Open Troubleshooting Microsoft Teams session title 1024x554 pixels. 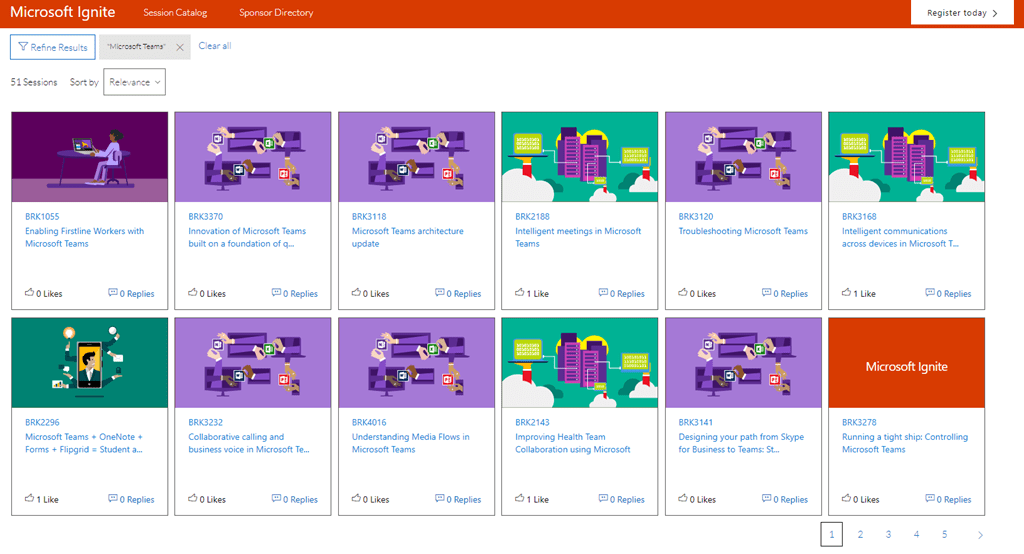(x=743, y=231)
